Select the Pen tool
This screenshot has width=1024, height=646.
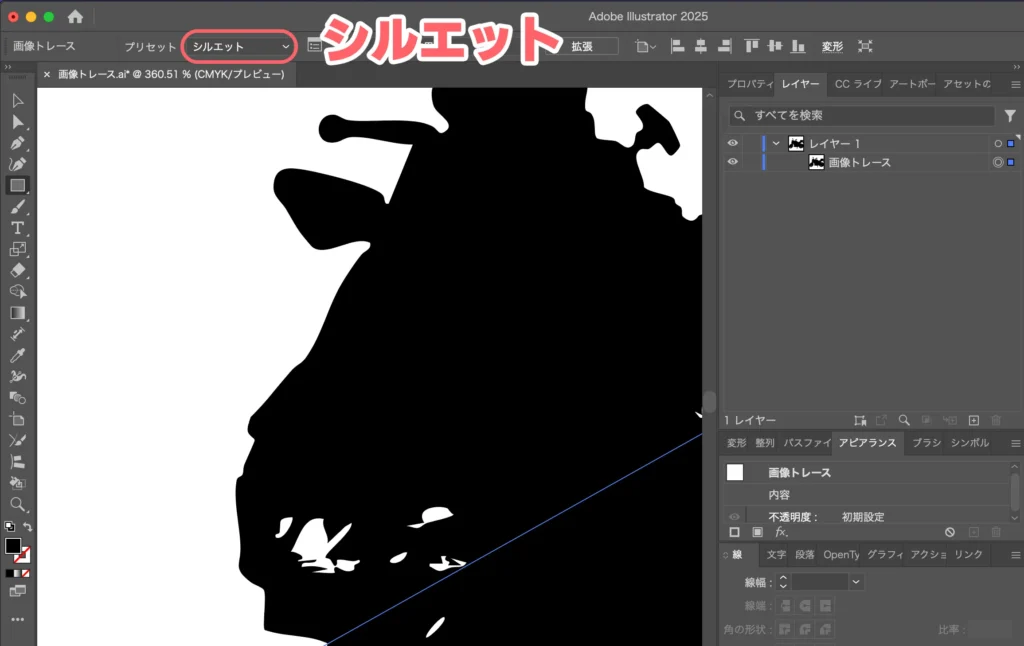17,143
